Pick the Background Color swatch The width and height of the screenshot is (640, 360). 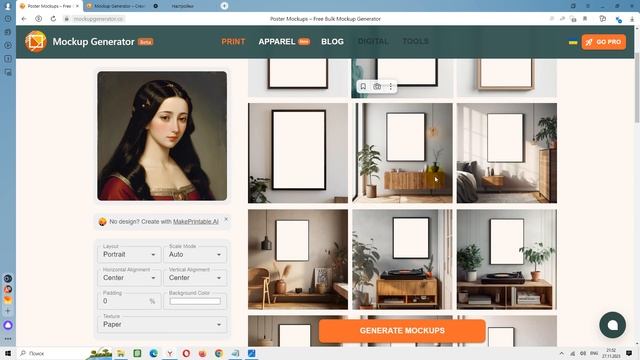point(195,301)
